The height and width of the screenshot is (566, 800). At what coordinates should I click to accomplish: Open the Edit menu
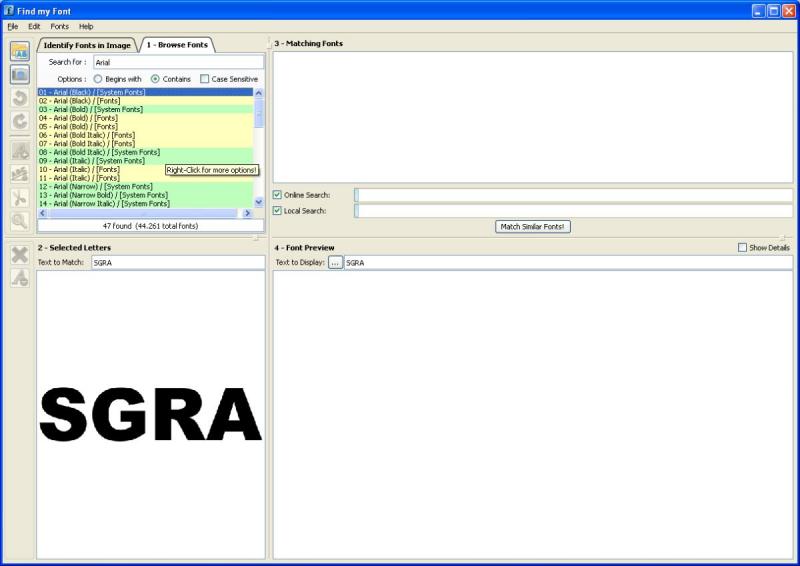34,27
